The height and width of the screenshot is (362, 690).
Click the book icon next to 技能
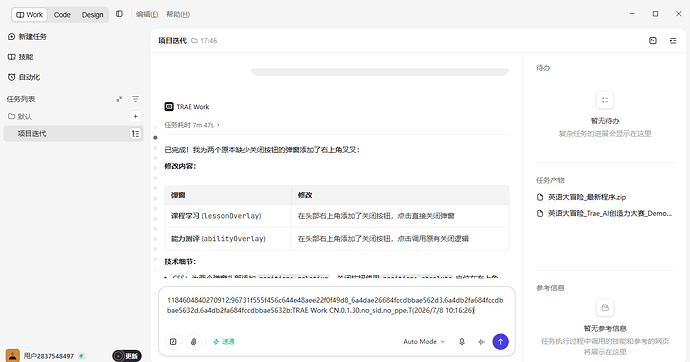pyautogui.click(x=11, y=57)
